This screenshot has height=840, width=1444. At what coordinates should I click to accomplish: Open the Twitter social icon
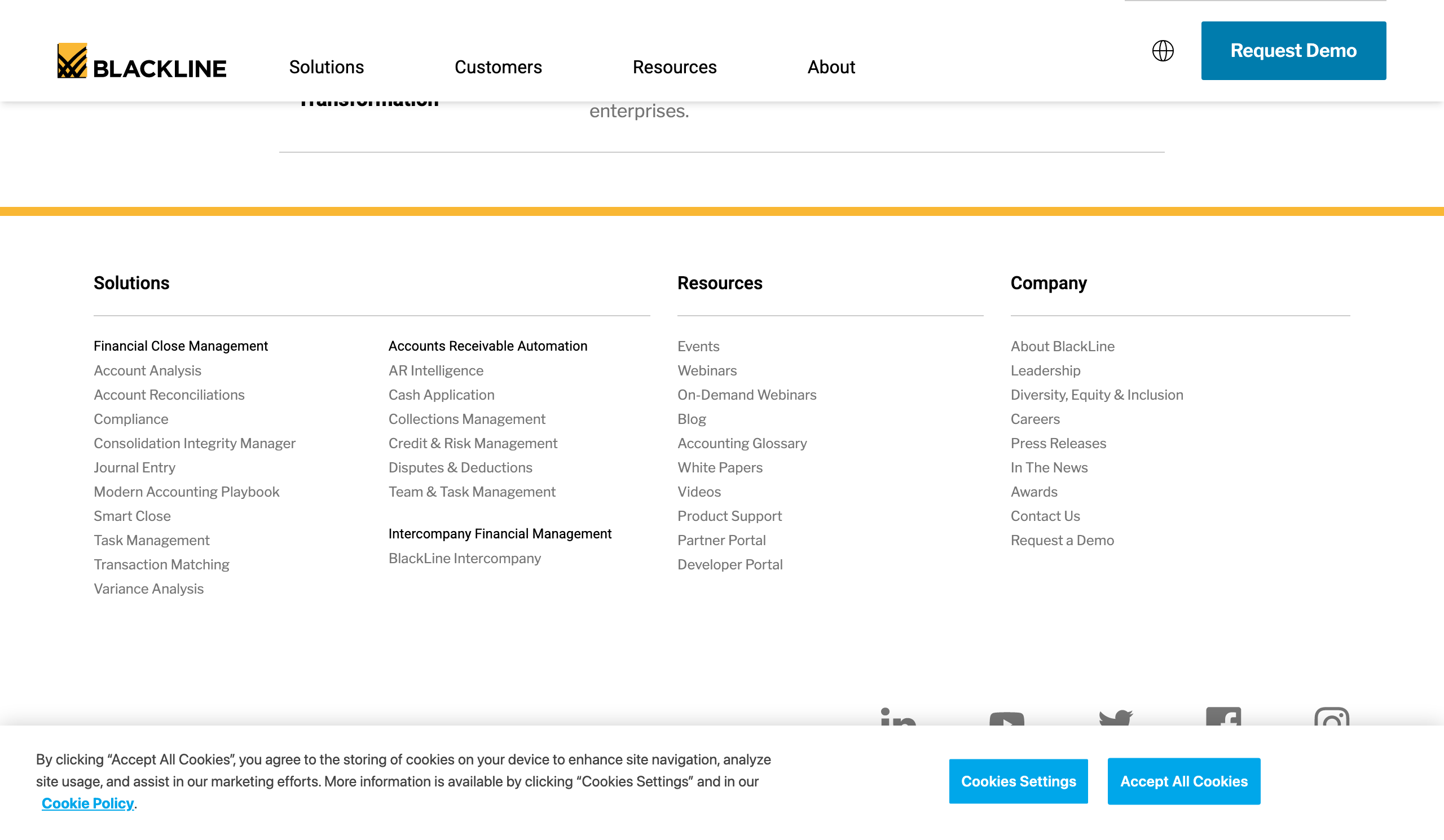1116,718
